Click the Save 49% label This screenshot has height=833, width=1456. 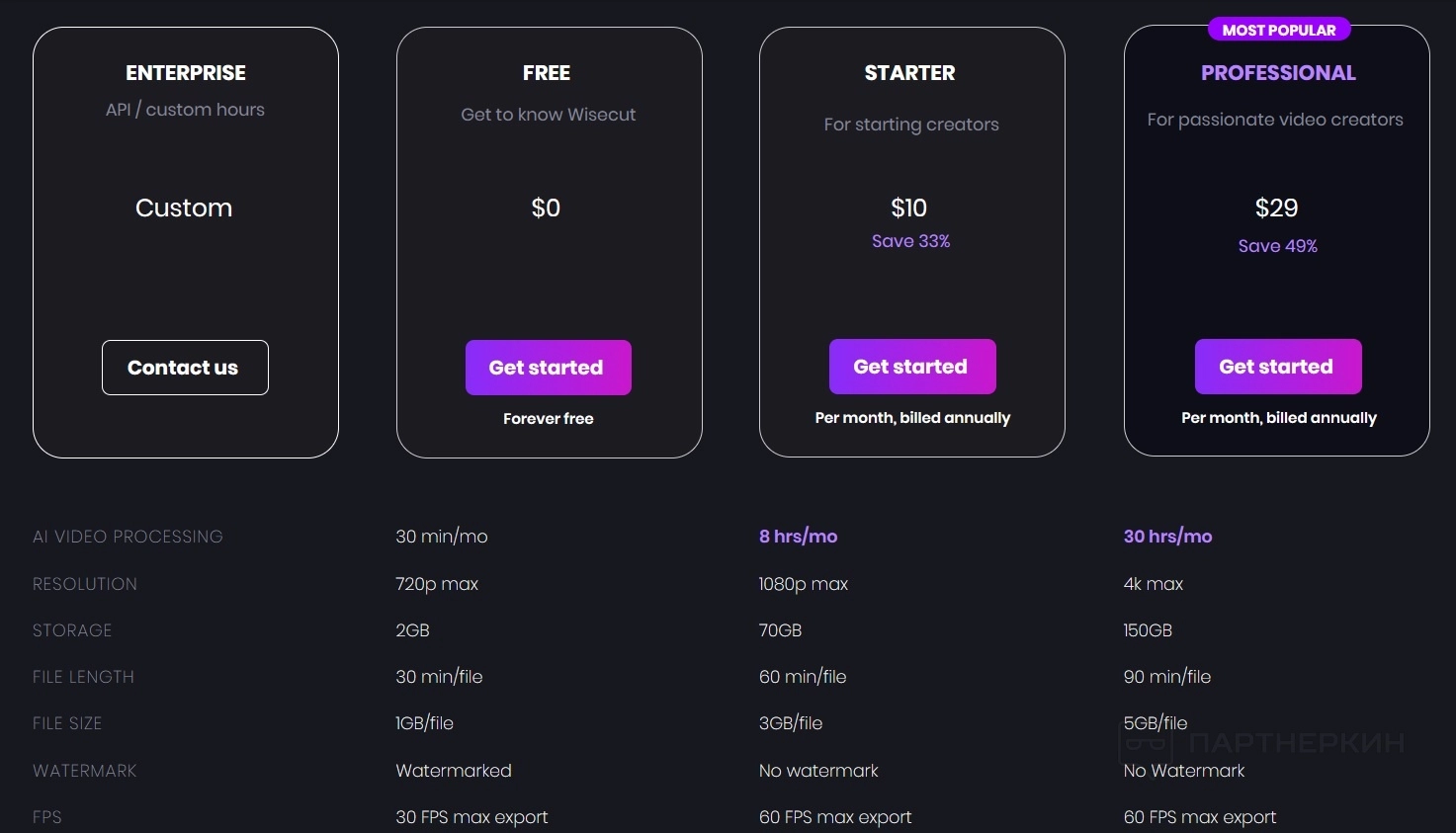[1277, 246]
